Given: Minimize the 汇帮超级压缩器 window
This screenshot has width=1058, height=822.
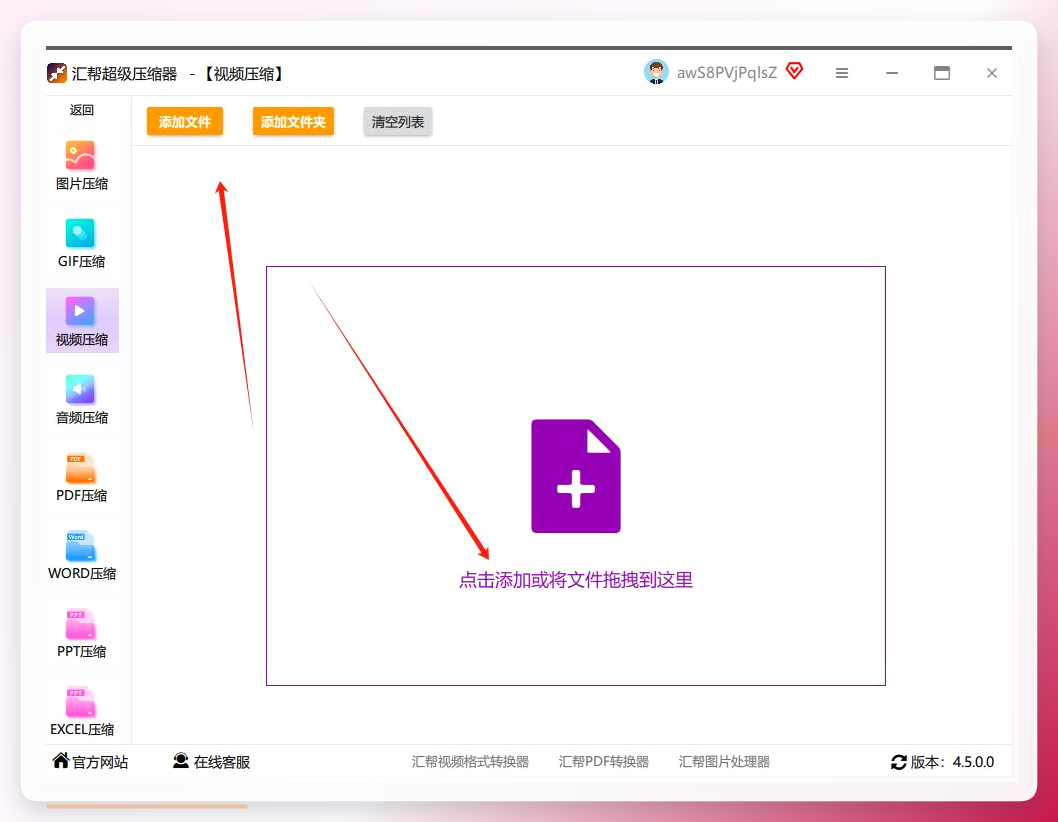Looking at the screenshot, I should point(891,73).
